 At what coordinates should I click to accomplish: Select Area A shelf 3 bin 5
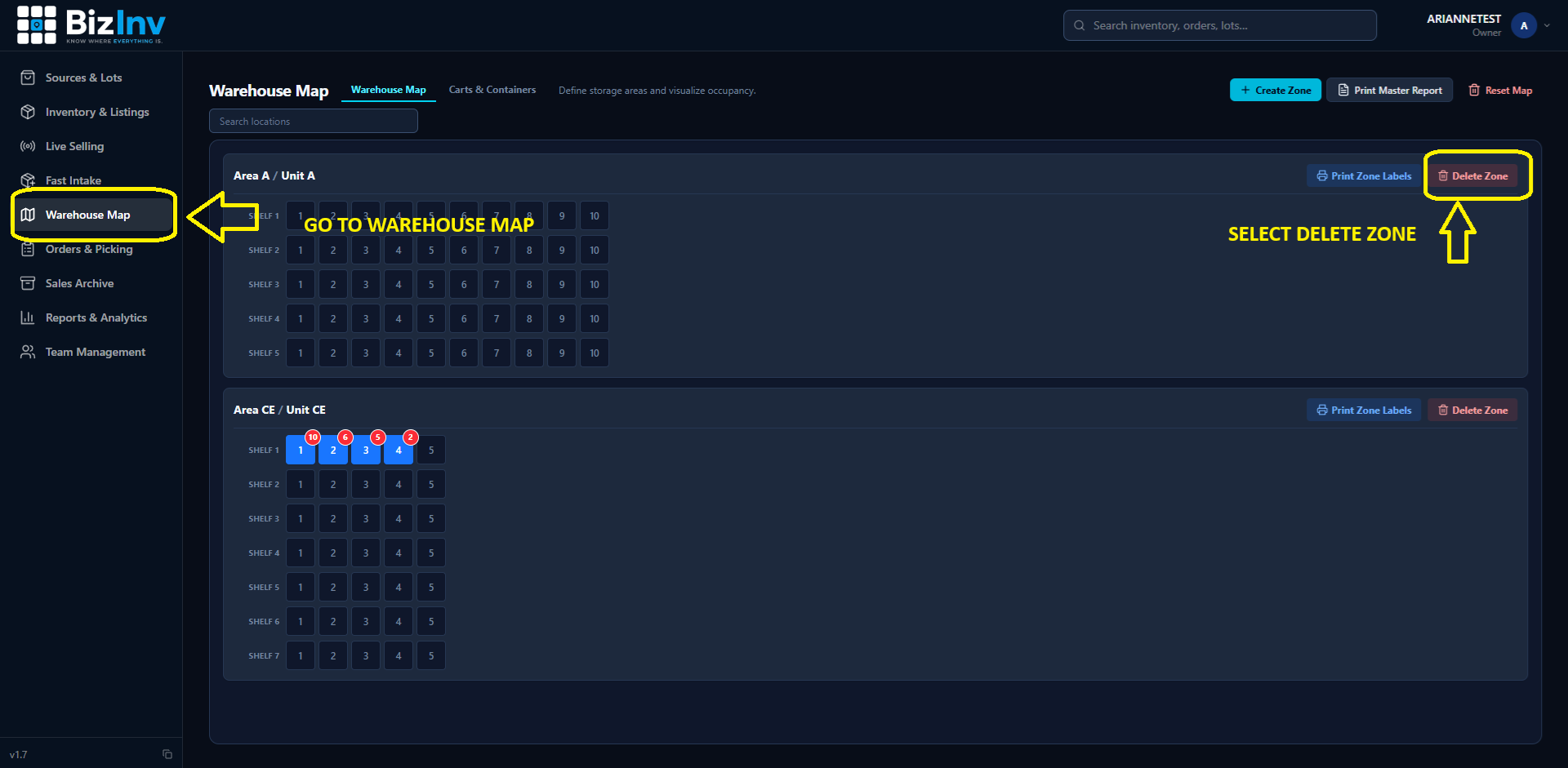(x=431, y=284)
